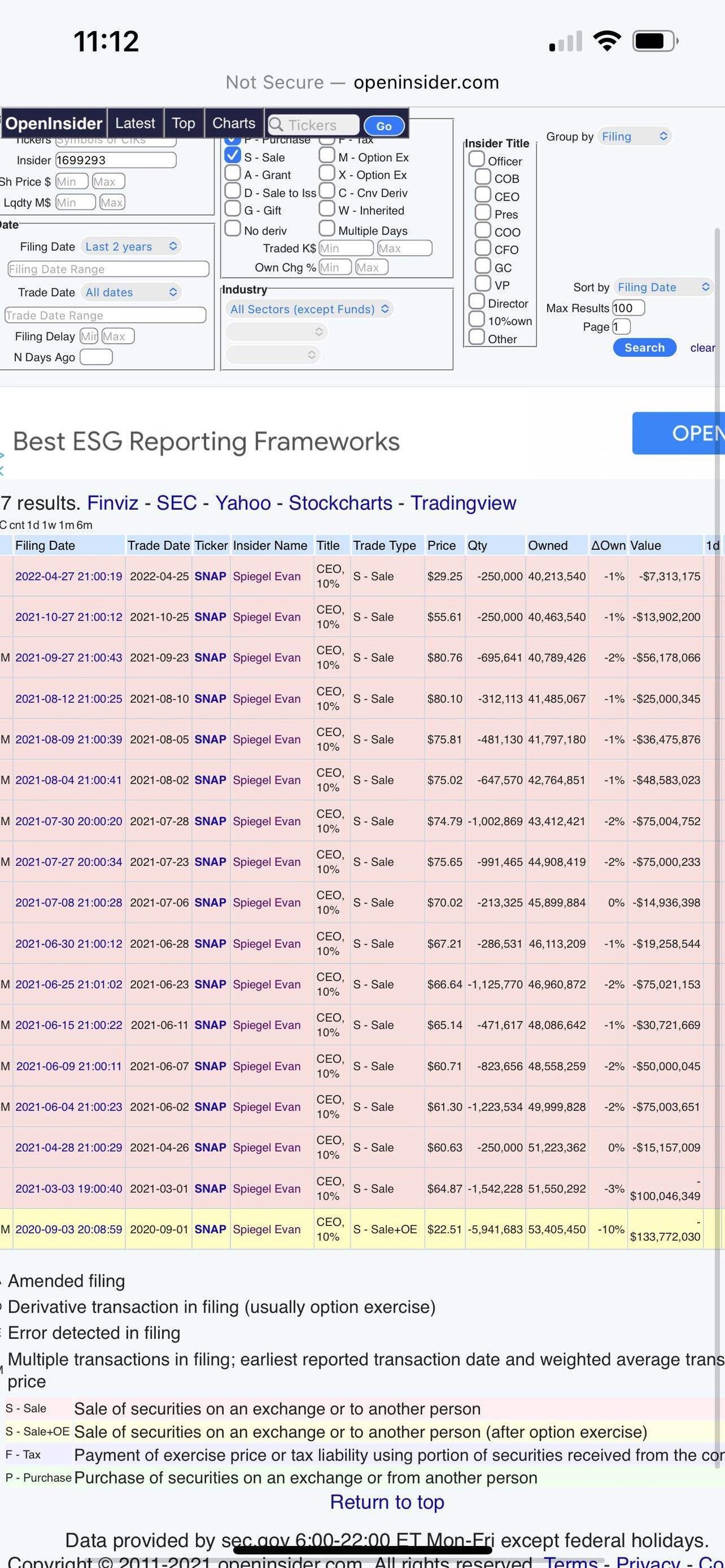Open the All Sectors industry dropdown
This screenshot has height=1568, width=725.
[309, 309]
